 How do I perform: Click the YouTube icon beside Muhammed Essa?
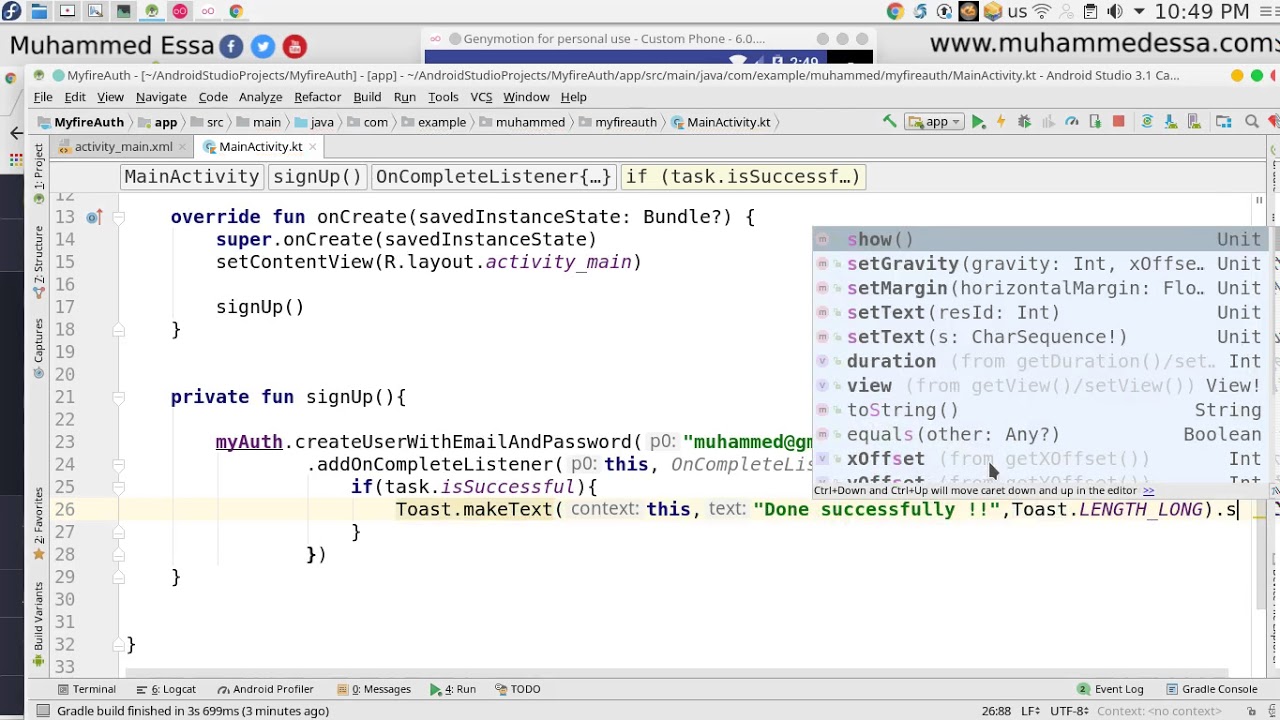(x=294, y=46)
